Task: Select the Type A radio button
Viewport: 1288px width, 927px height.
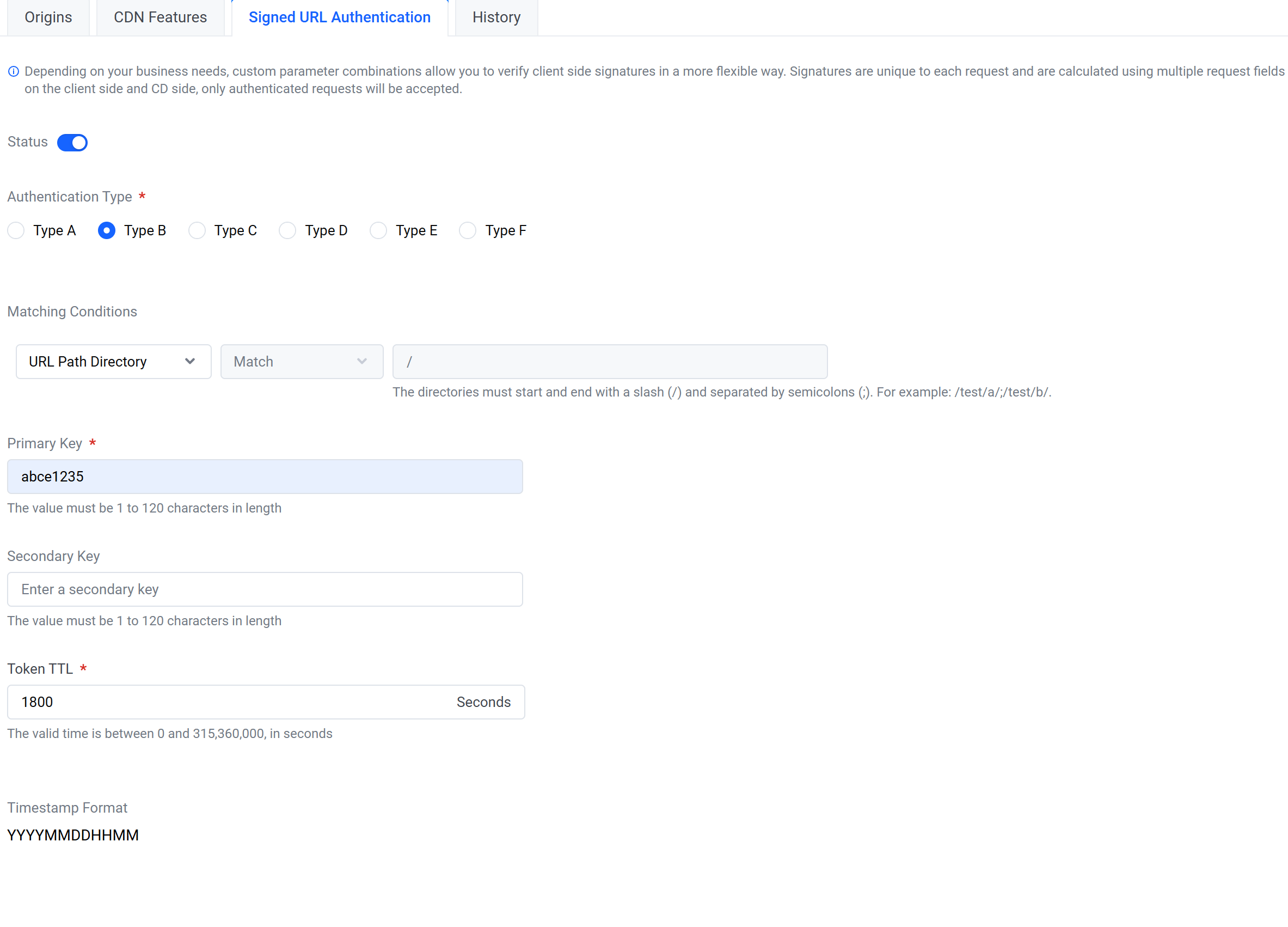Action: pyautogui.click(x=16, y=230)
